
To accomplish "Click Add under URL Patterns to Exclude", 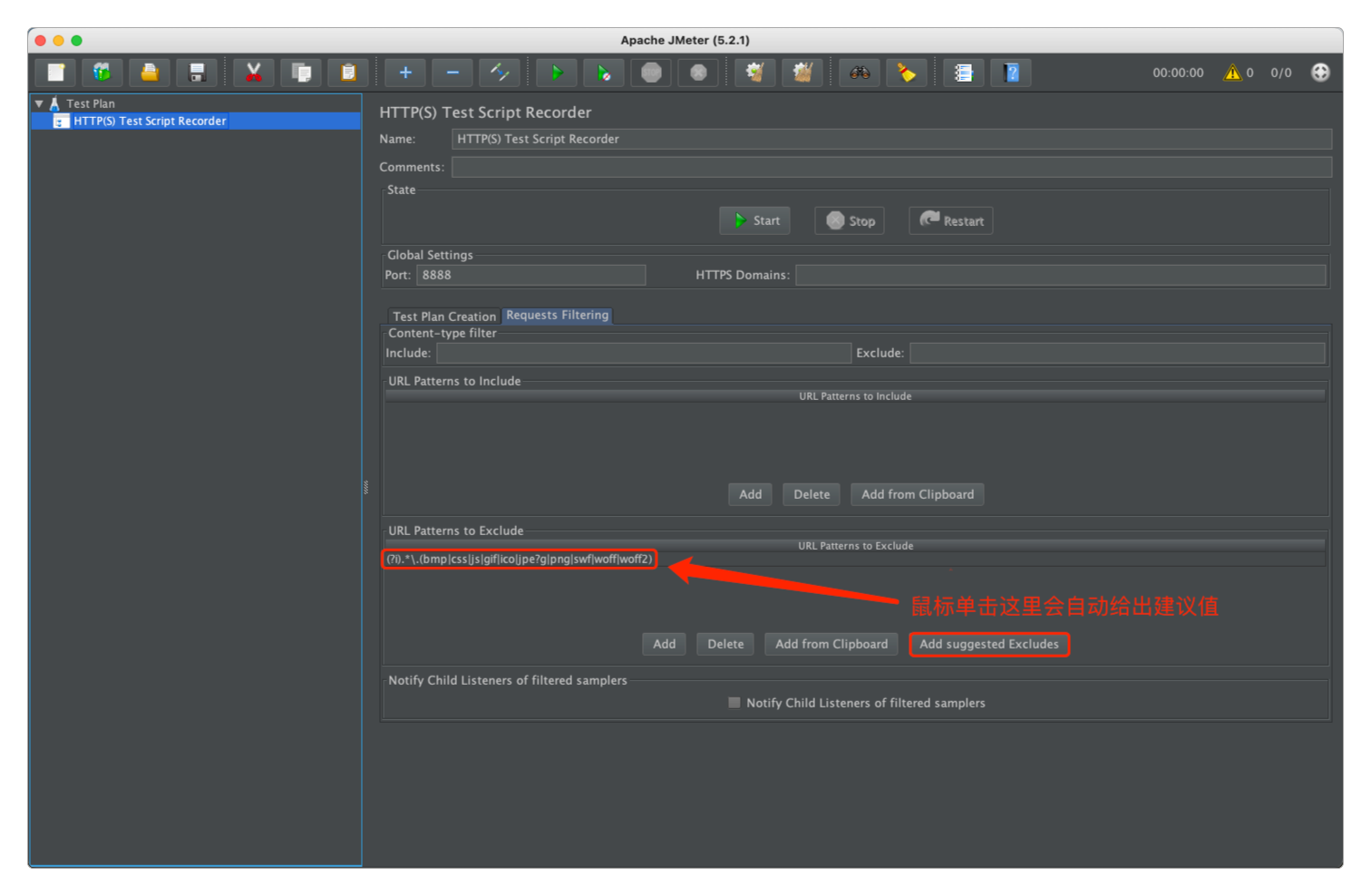I will (664, 644).
